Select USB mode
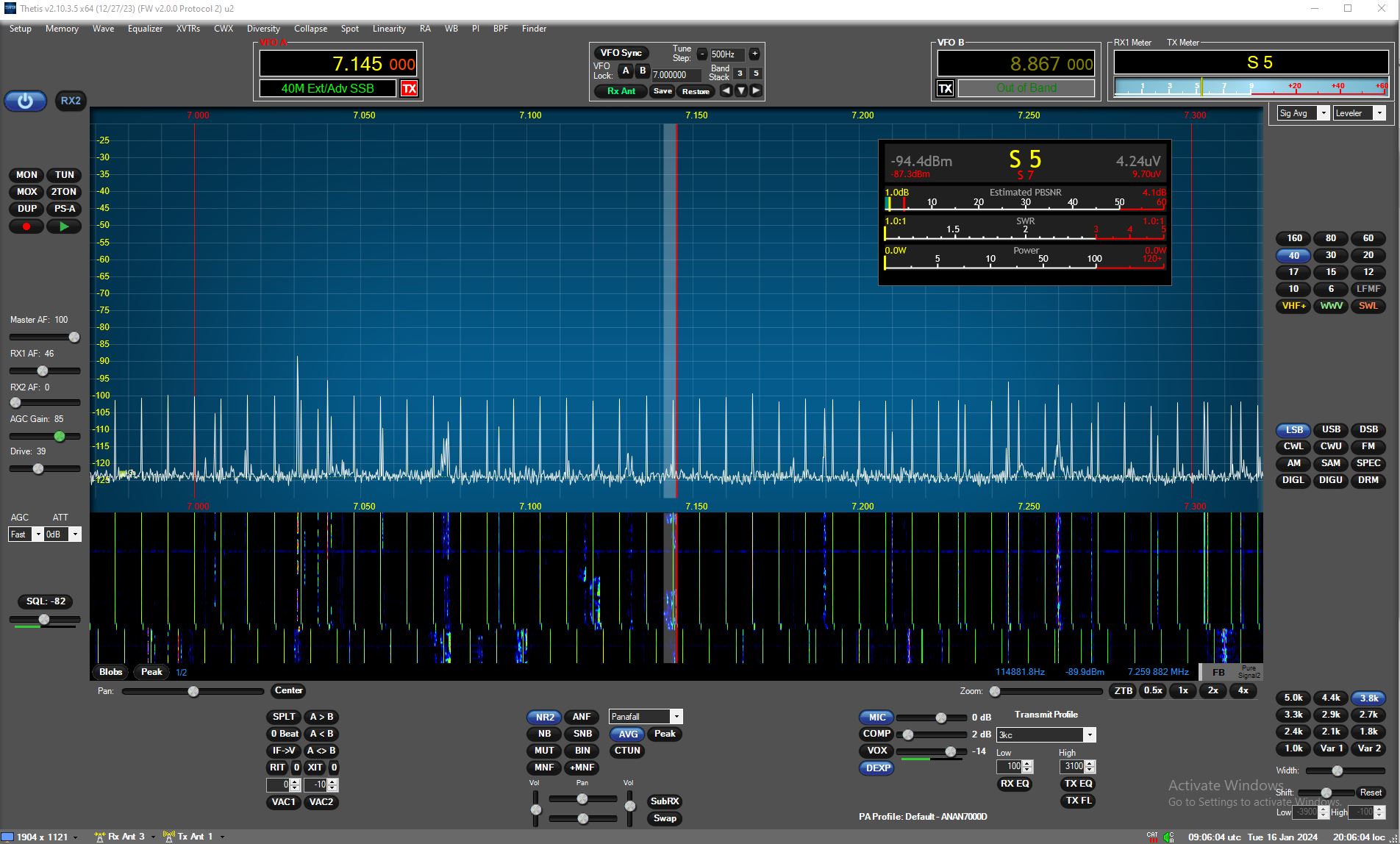This screenshot has height=844, width=1400. (x=1331, y=429)
